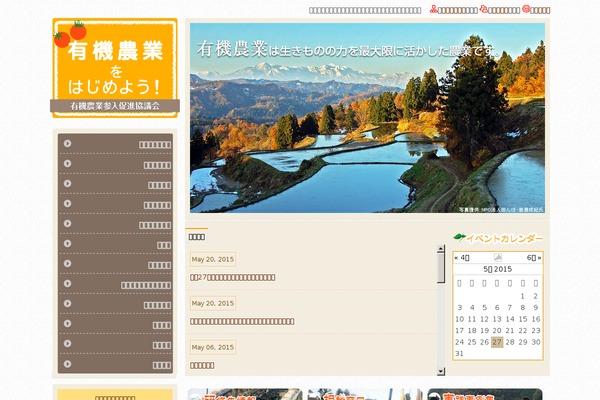This screenshot has width=600, height=400.
Task: Click the terraced rice field hero image
Action: click(x=367, y=118)
